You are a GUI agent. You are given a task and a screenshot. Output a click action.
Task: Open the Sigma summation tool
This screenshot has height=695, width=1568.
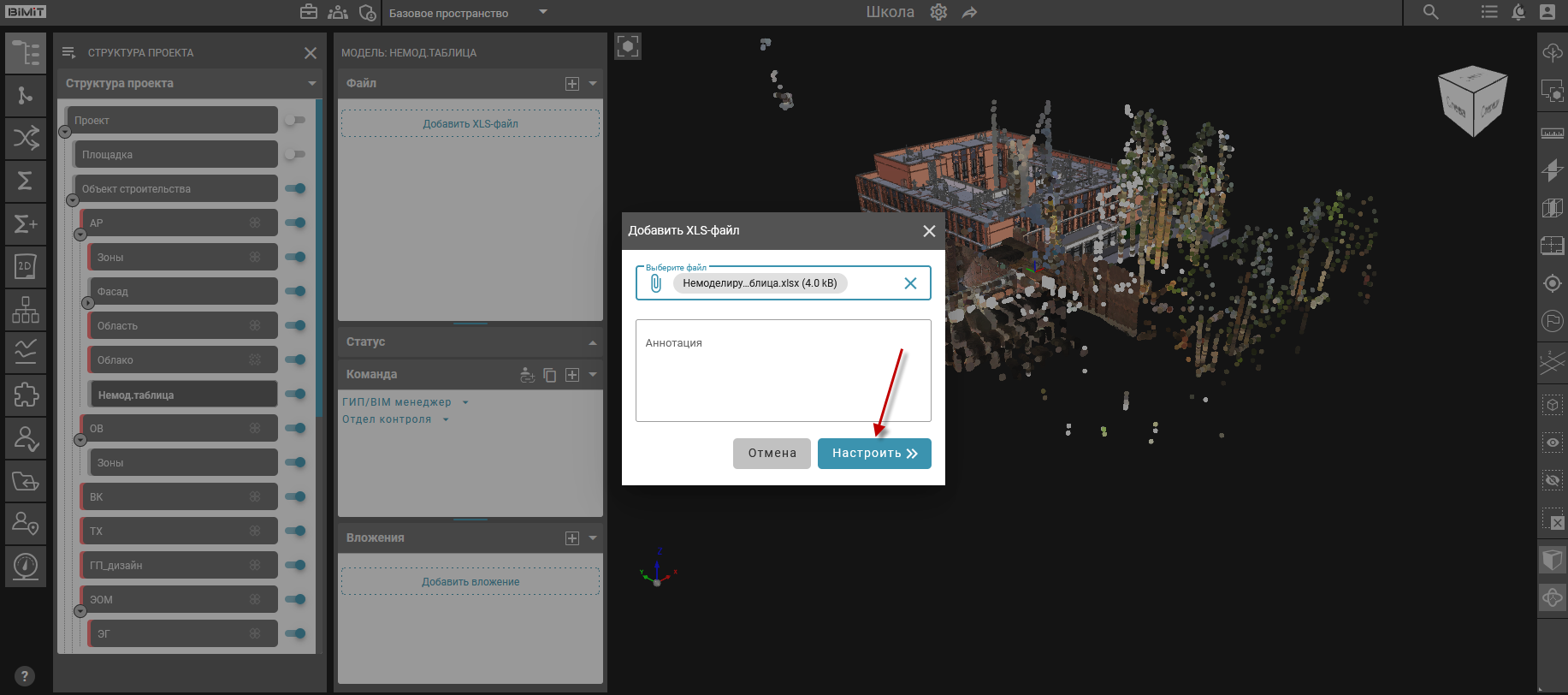pos(26,181)
